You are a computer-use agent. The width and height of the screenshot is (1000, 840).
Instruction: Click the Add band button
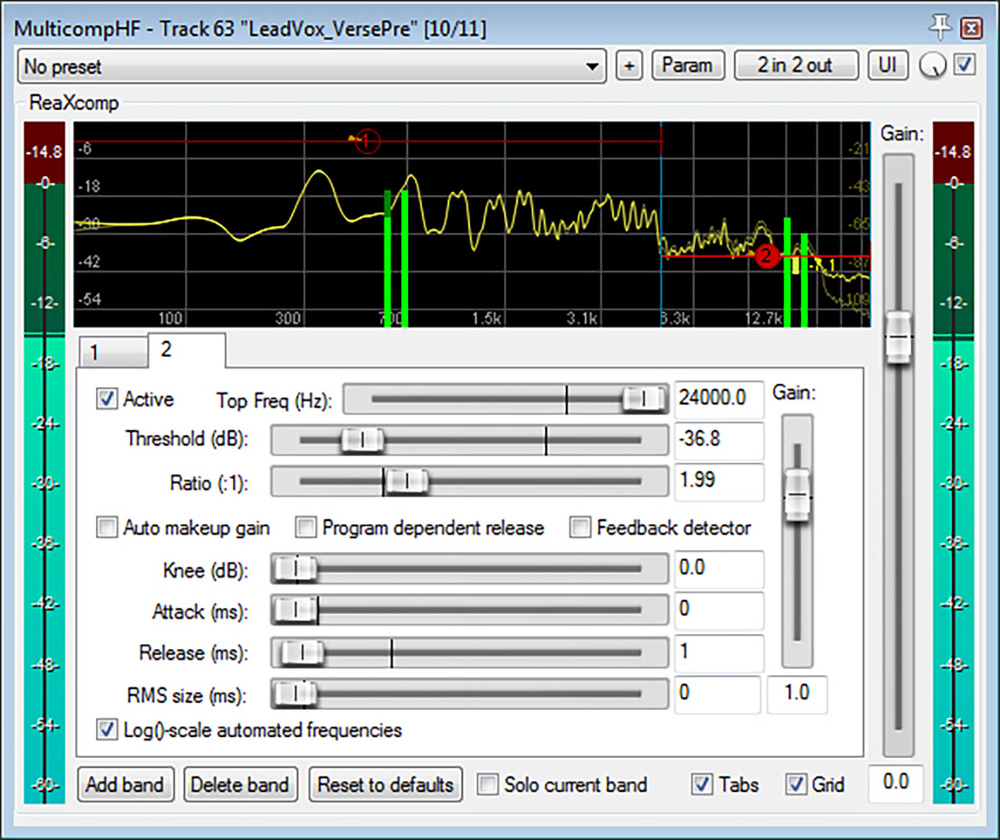126,785
